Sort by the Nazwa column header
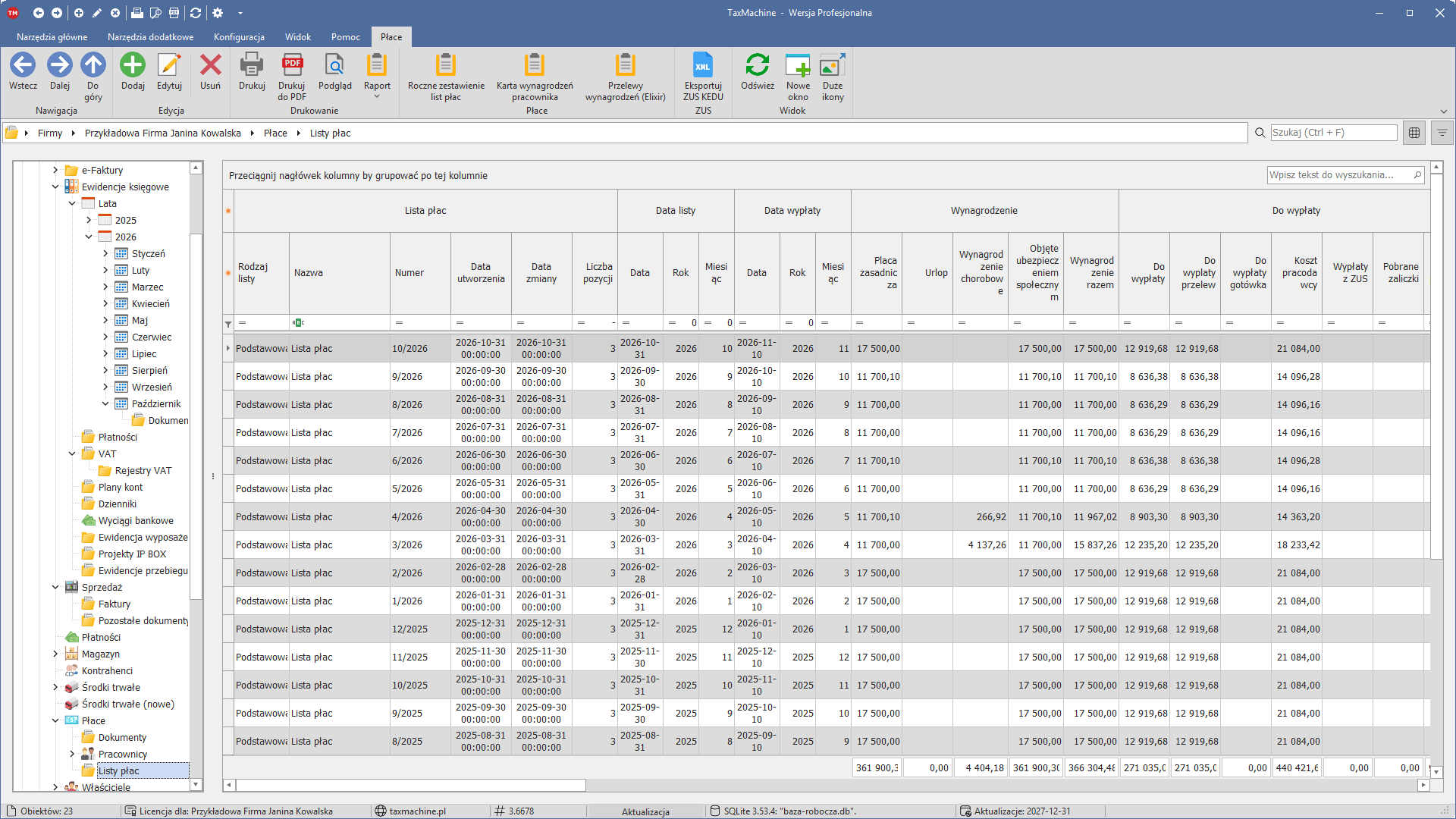The width and height of the screenshot is (1456, 819). 340,273
